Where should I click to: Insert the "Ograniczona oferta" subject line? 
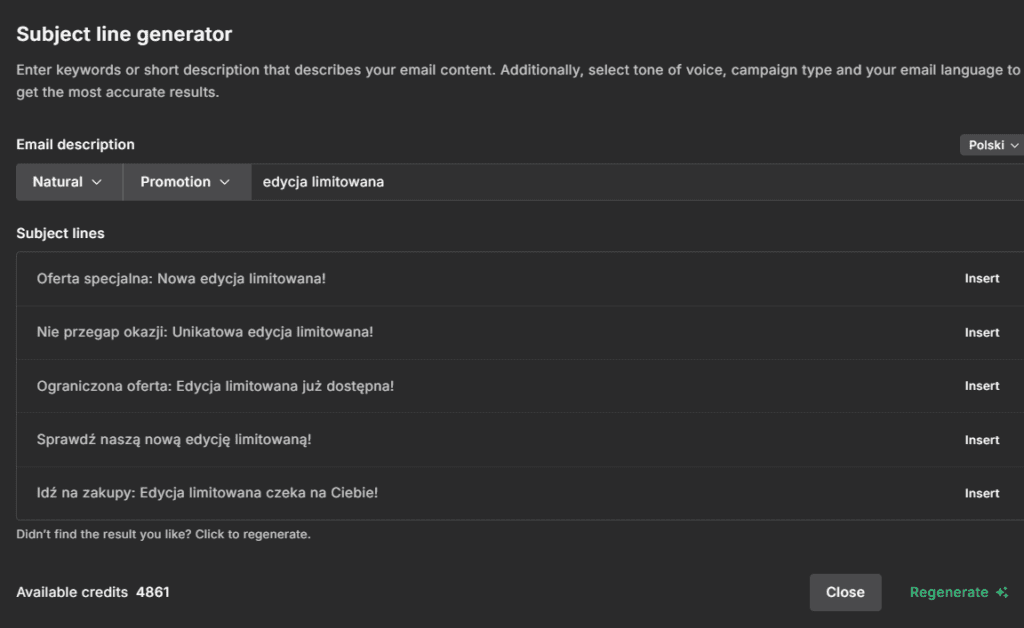coord(981,386)
